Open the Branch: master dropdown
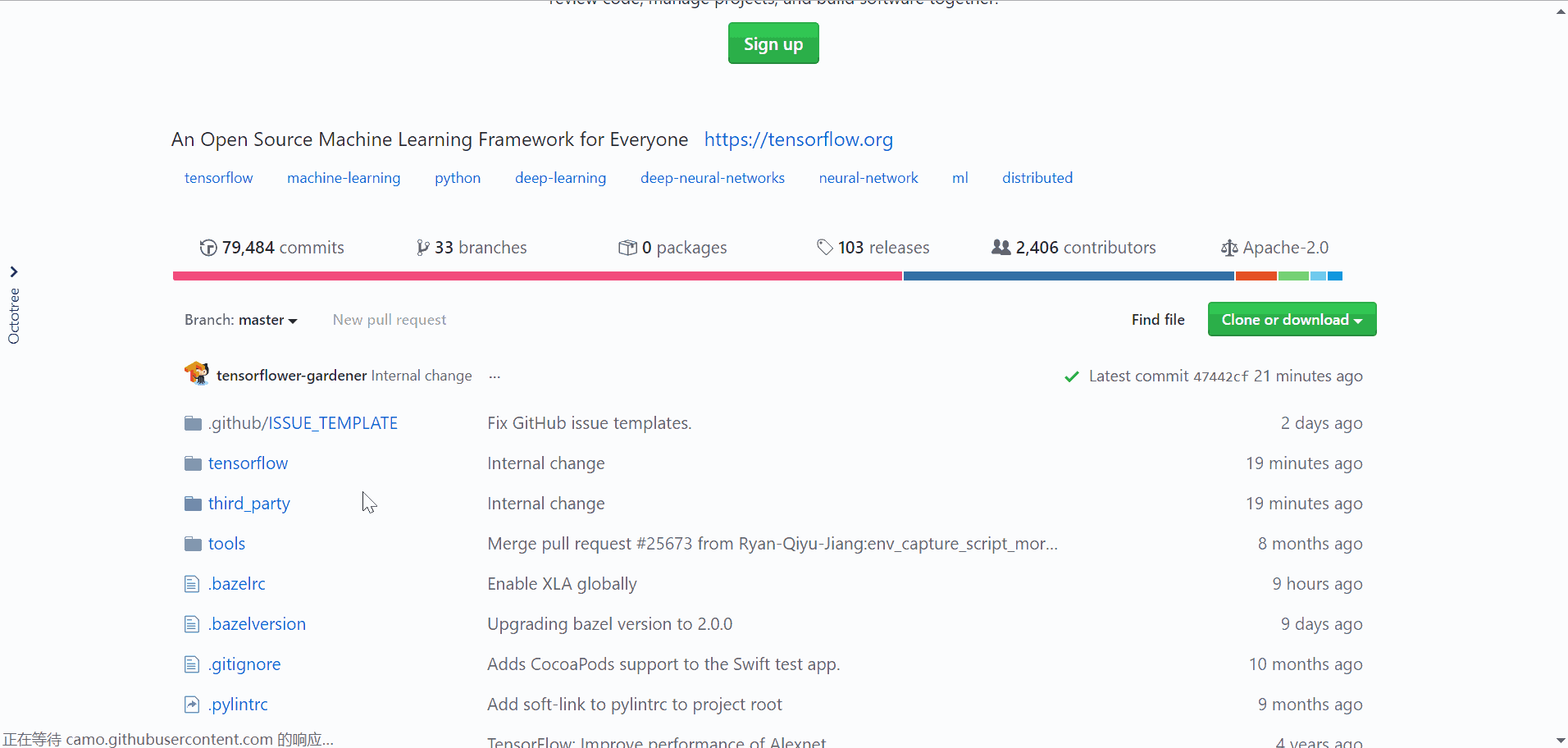The image size is (1568, 748). tap(240, 320)
